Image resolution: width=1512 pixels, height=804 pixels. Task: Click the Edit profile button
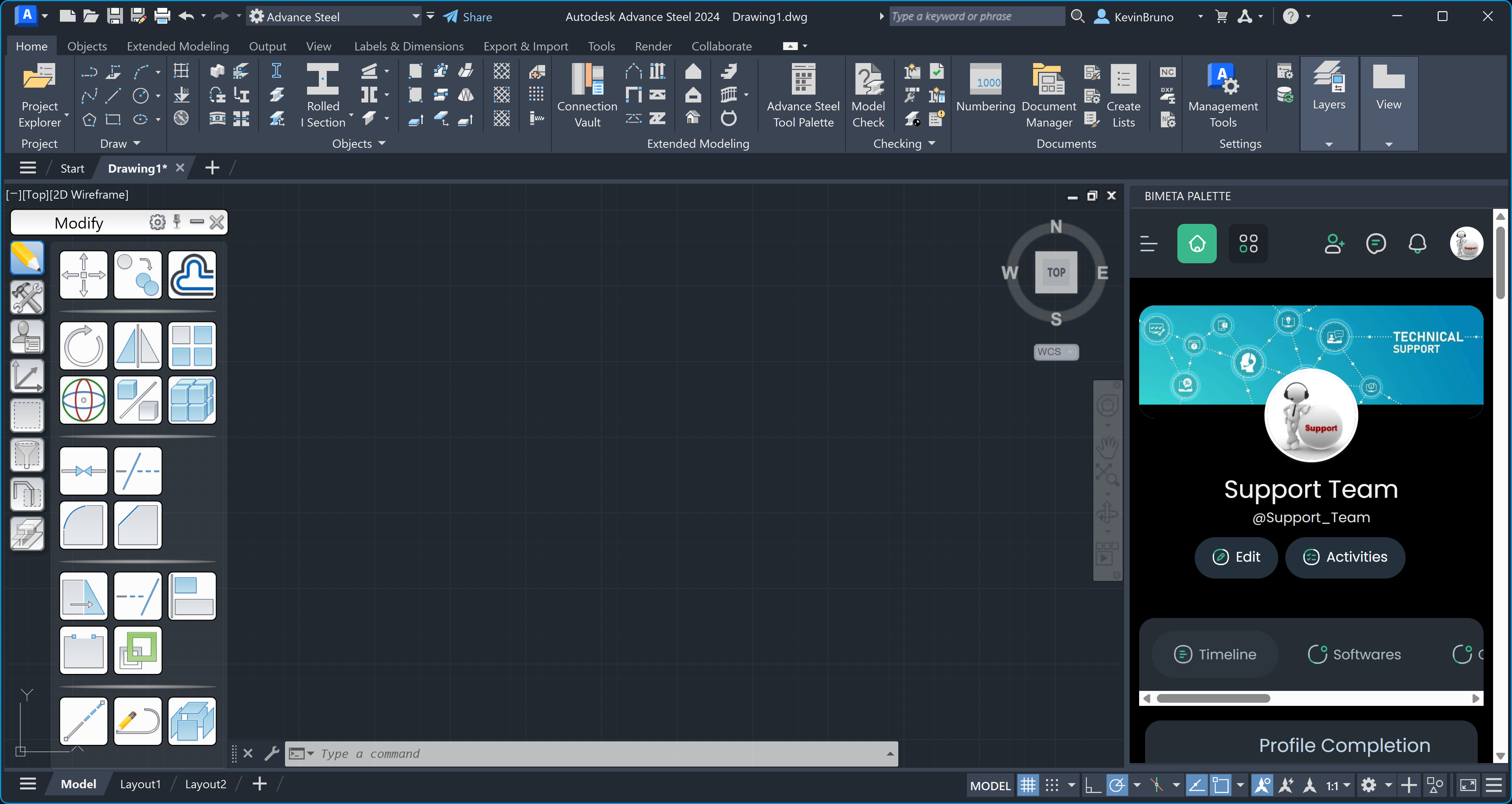click(x=1236, y=557)
